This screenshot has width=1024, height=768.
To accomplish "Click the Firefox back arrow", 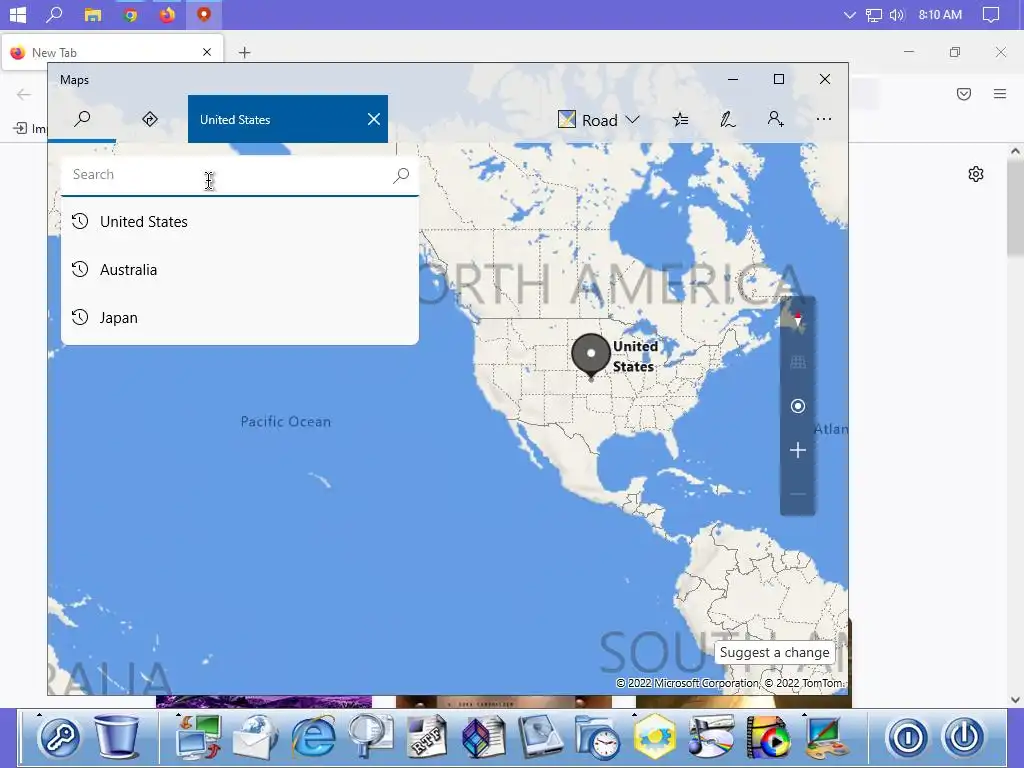I will 24,94.
